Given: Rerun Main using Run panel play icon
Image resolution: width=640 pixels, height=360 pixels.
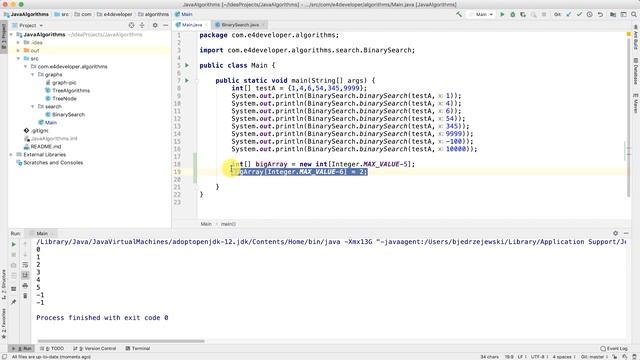Looking at the screenshot, I should click(13, 244).
